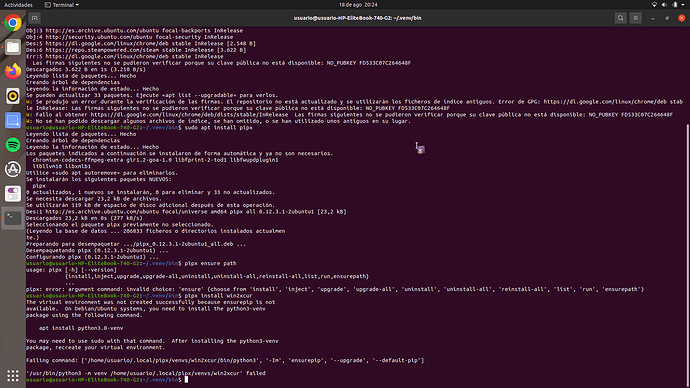
Task: Restore the terminal window size
Action: (667, 18)
